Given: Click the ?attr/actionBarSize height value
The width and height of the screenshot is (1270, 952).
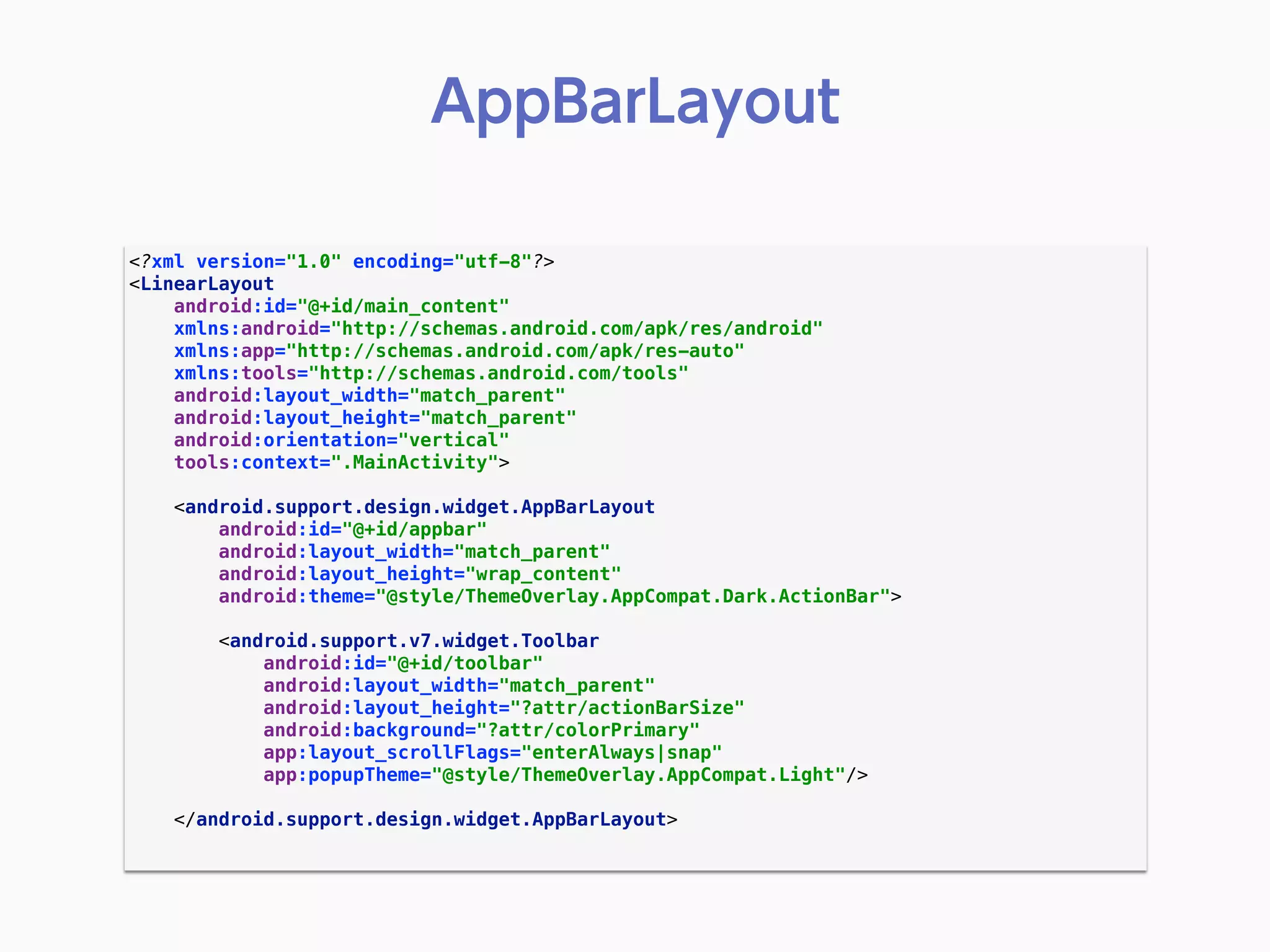Looking at the screenshot, I should click(x=626, y=708).
